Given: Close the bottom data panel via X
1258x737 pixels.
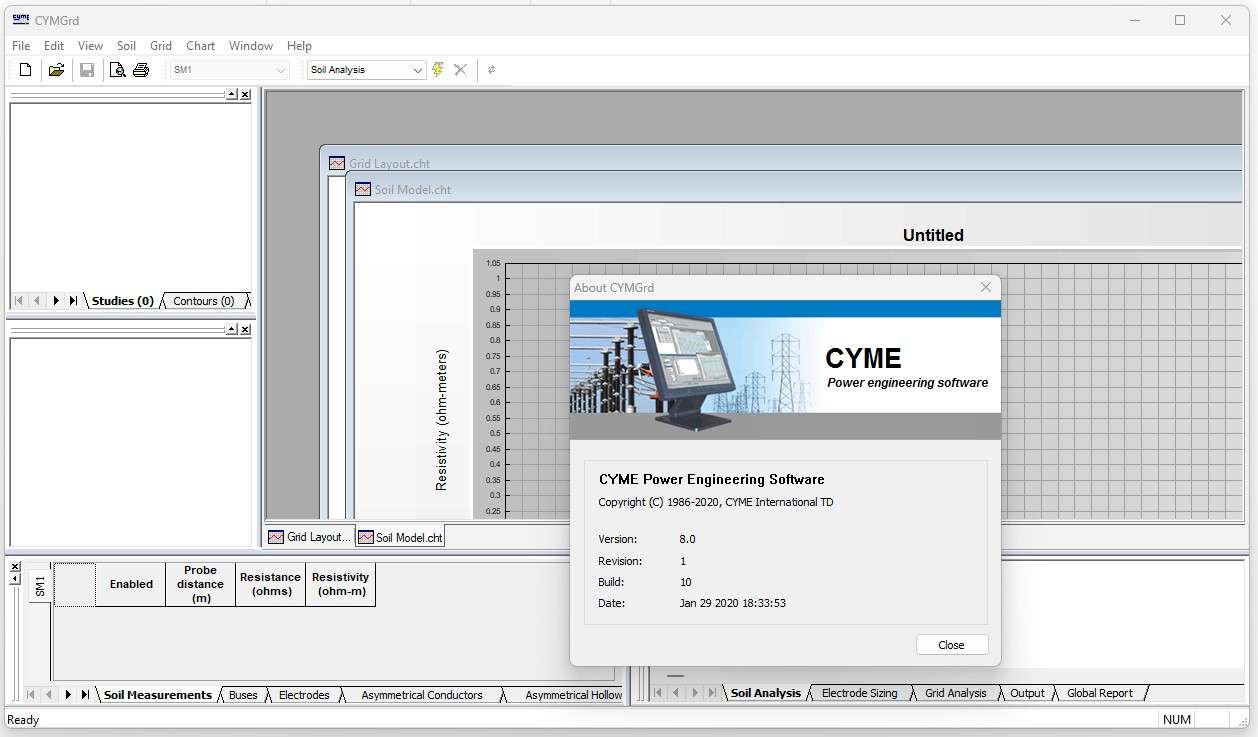Looking at the screenshot, I should tap(14, 566).
